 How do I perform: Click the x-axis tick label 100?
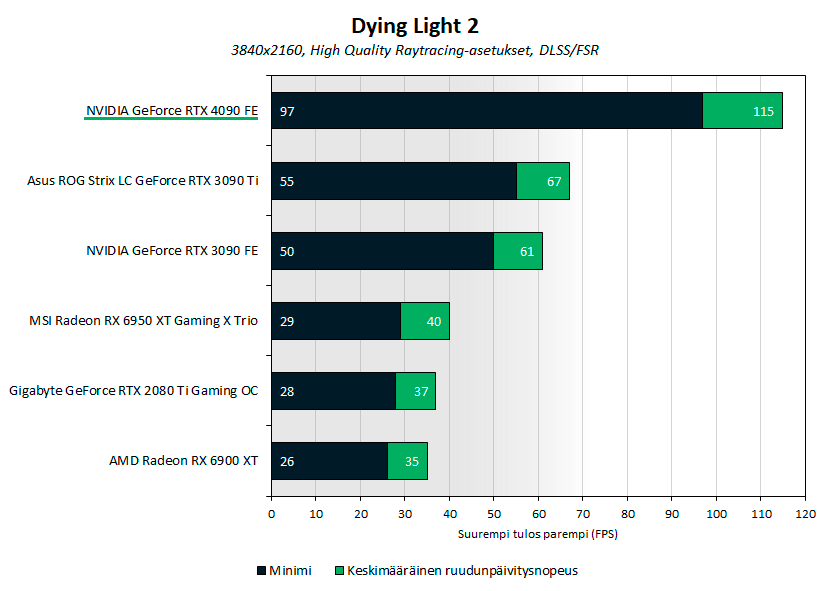tap(716, 514)
